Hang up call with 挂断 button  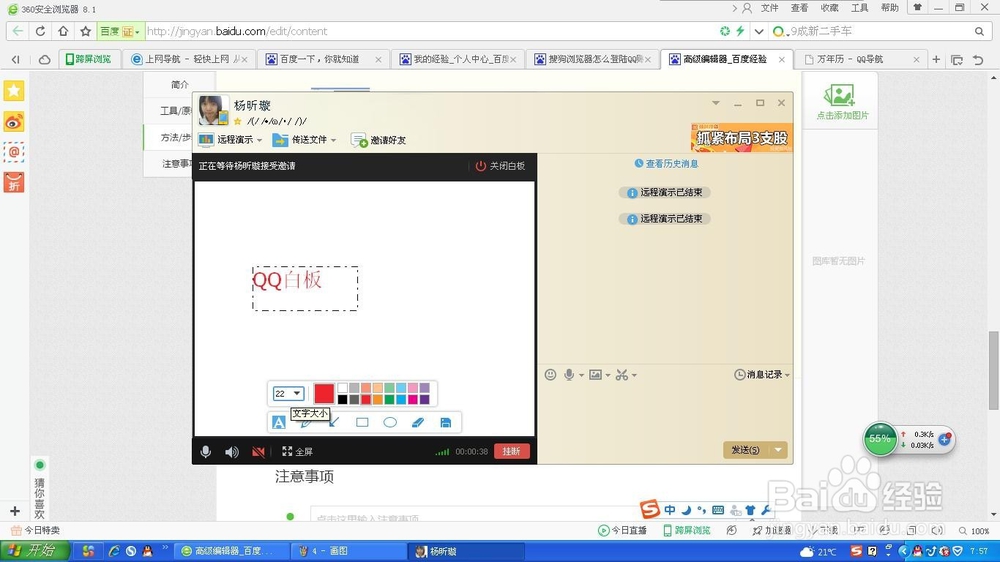point(511,451)
